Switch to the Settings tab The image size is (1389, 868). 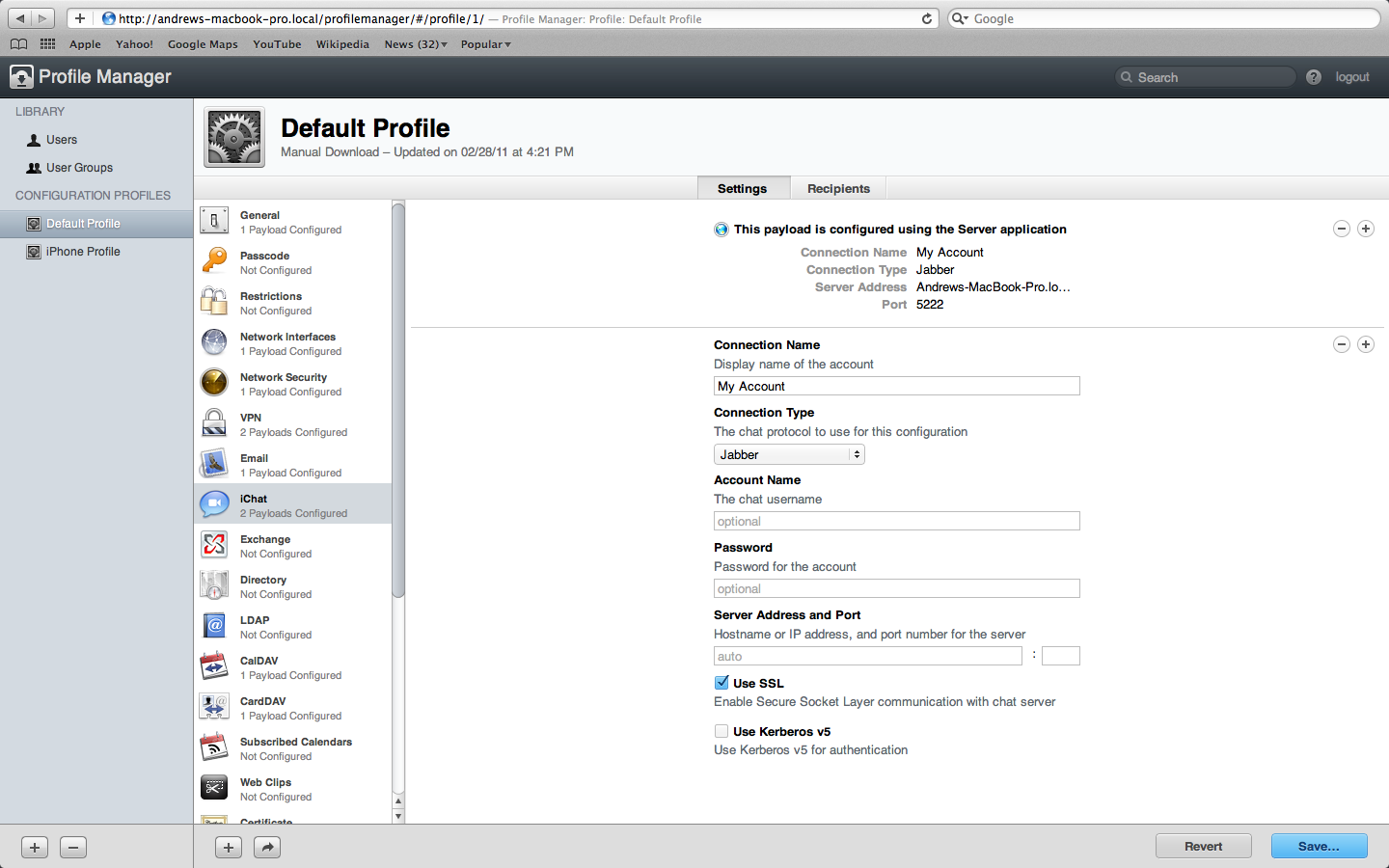(742, 188)
